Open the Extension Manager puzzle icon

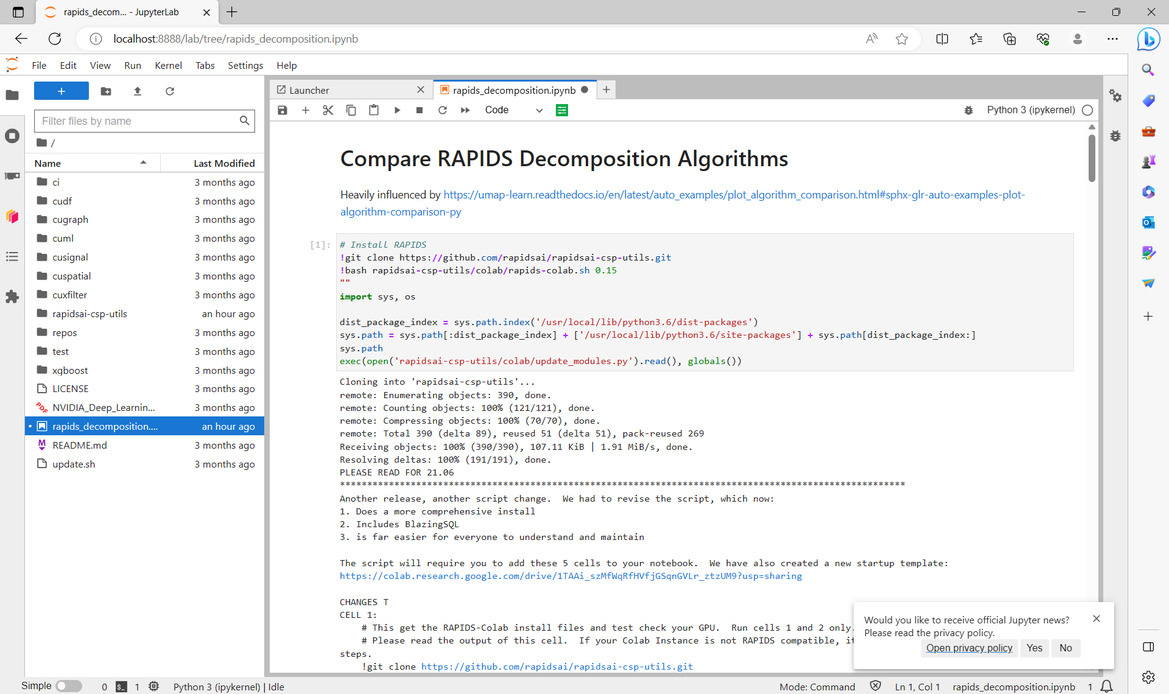pos(12,297)
